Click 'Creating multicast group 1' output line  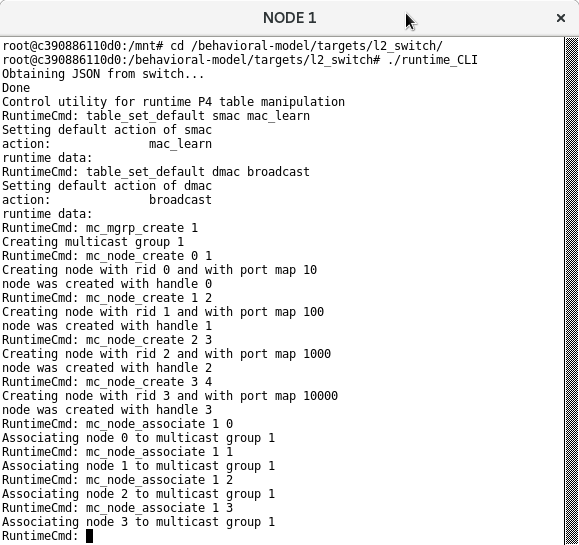click(93, 242)
